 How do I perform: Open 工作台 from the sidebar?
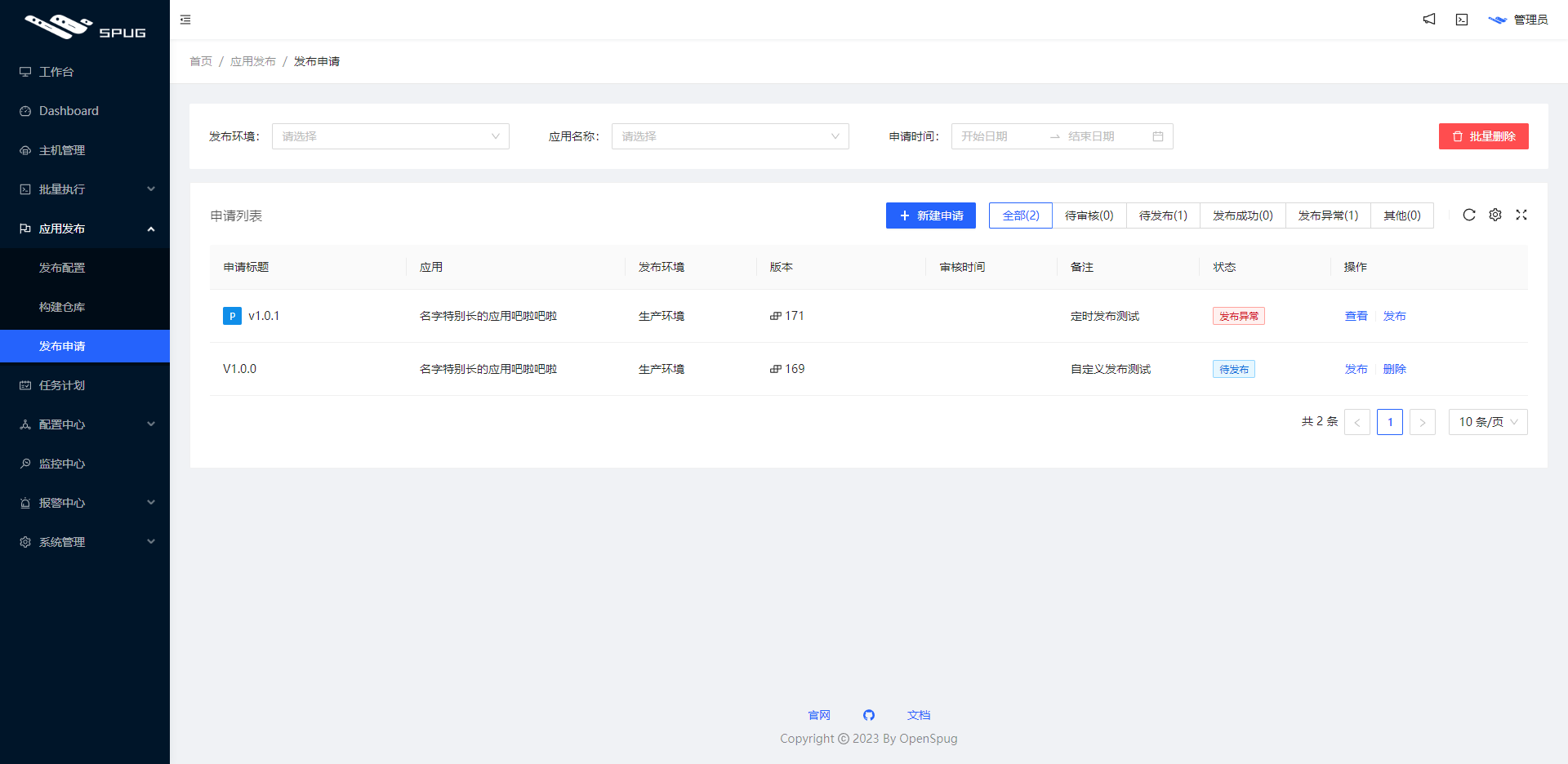point(85,72)
